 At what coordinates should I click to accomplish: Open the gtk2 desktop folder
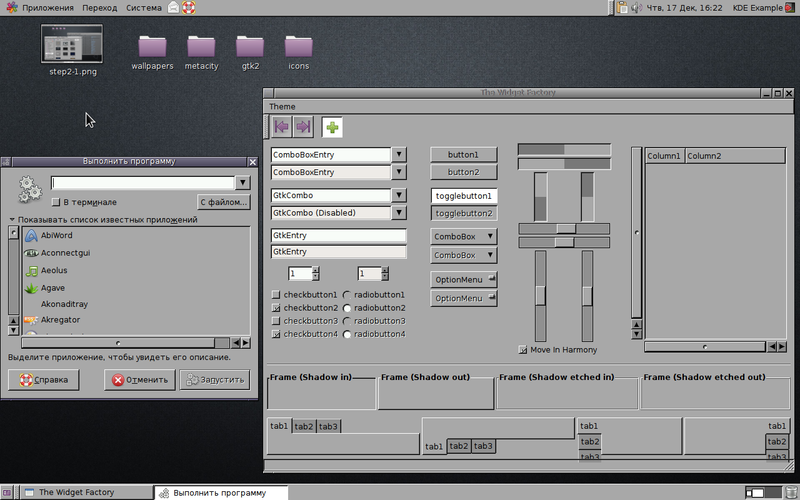[x=250, y=52]
